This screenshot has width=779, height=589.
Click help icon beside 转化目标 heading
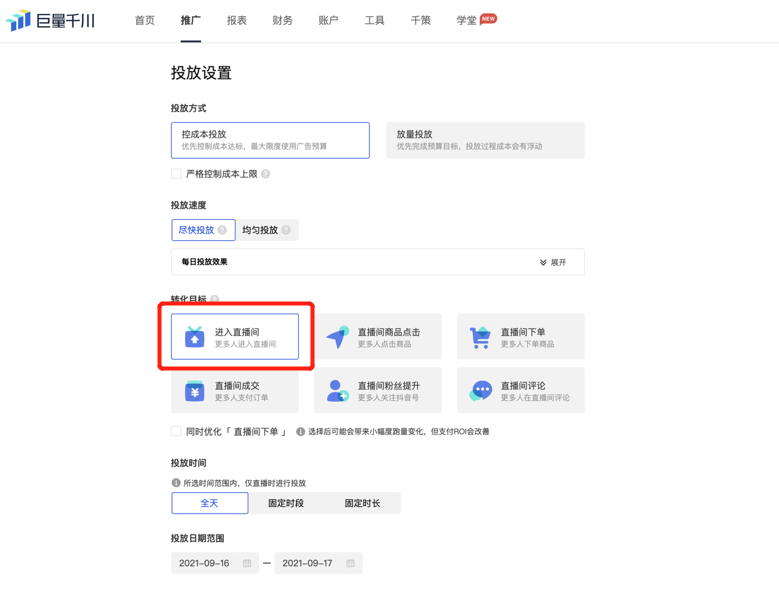(214, 299)
